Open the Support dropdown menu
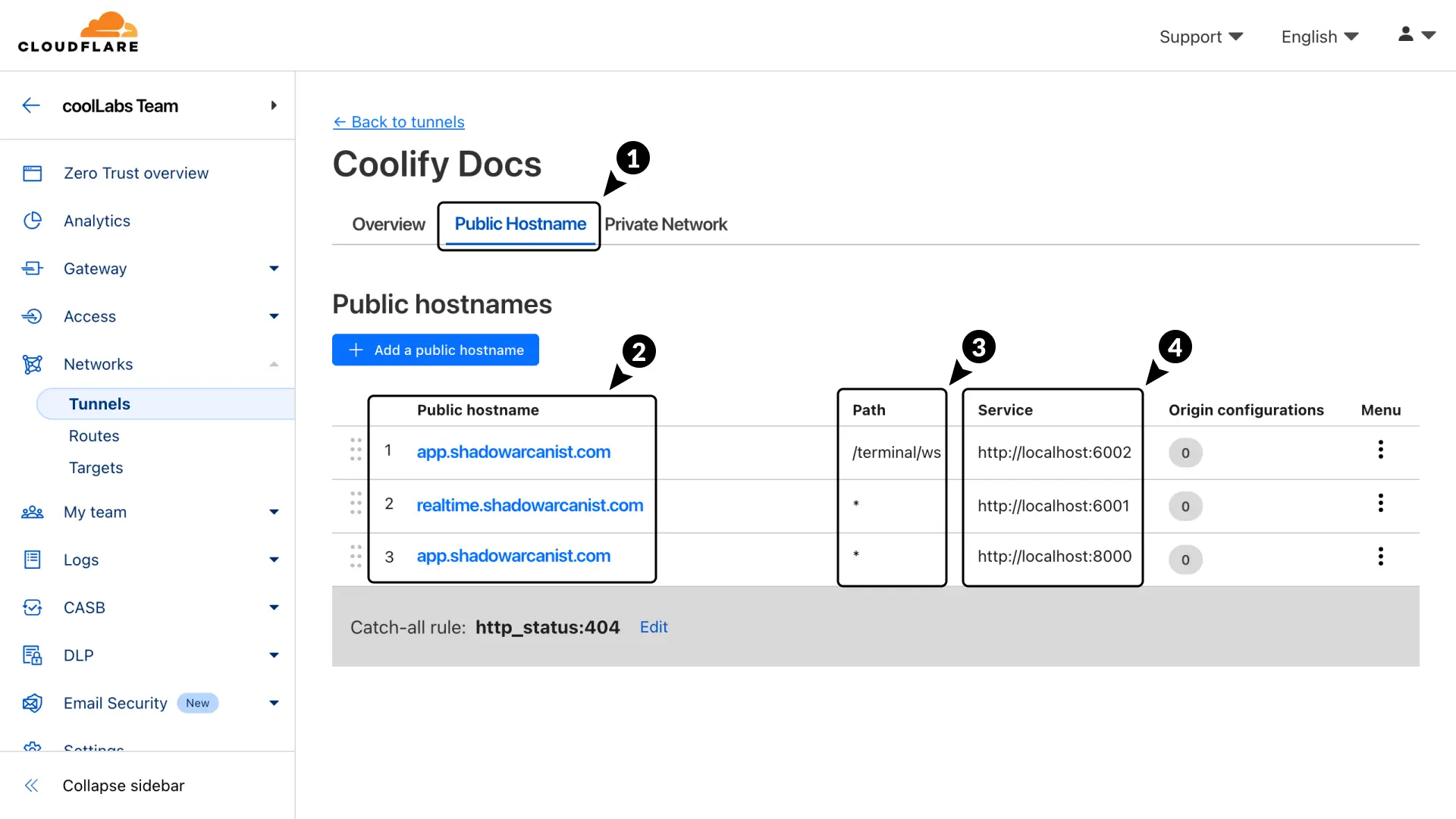 point(1200,36)
